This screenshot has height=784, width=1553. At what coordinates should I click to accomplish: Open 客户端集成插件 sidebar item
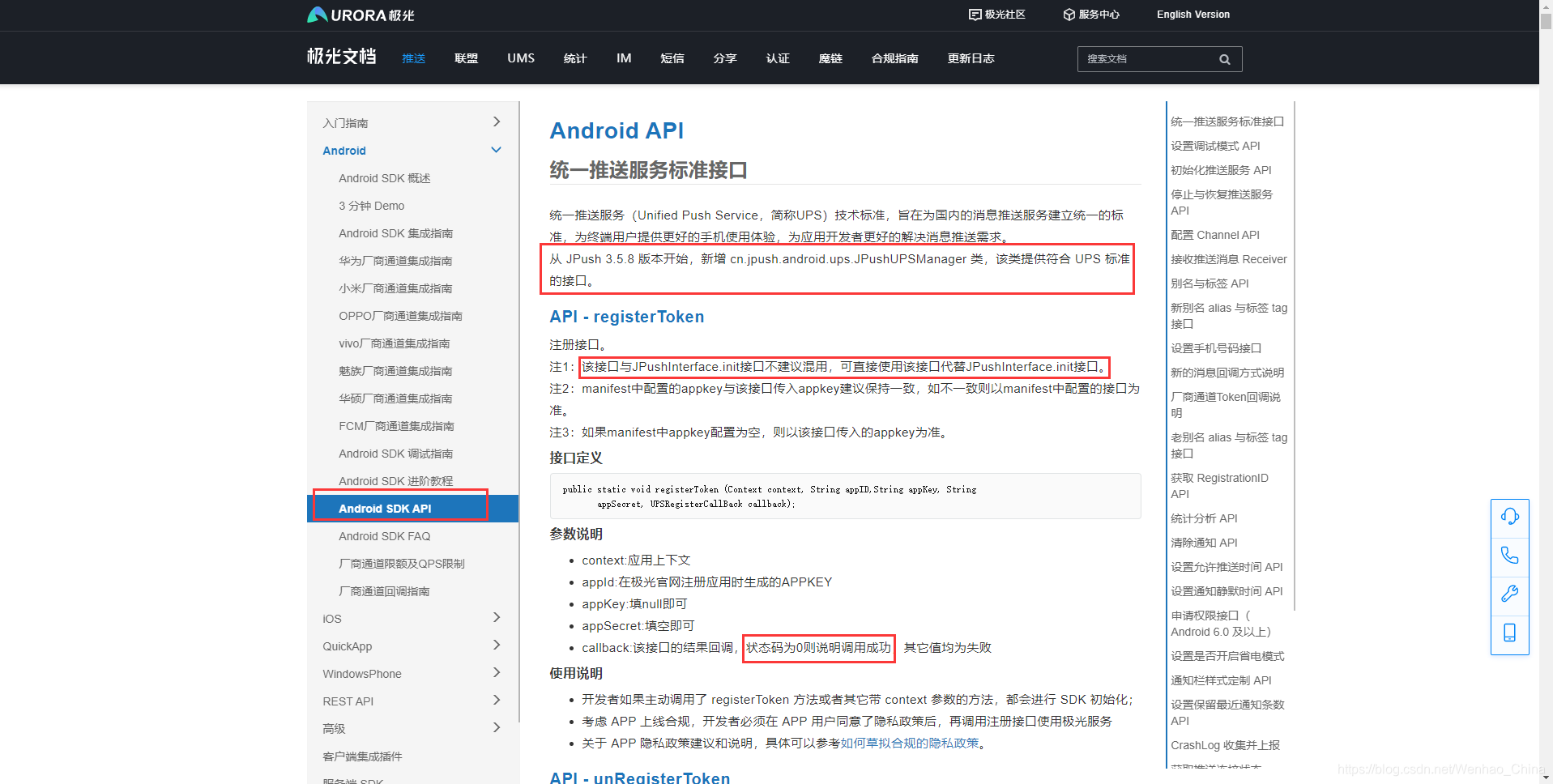tap(362, 756)
